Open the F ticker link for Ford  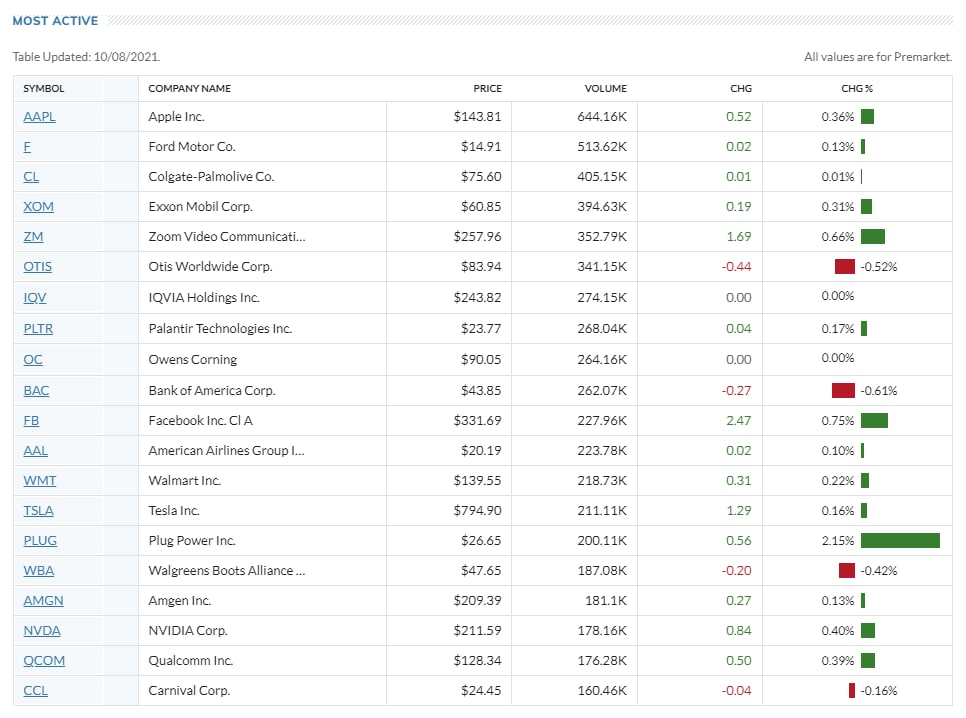[x=27, y=147]
